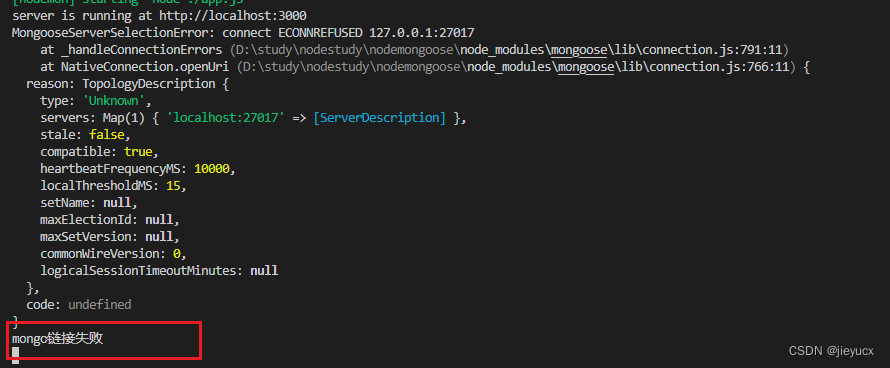Click the type 'Unknown' string value
This screenshot has width=890, height=368.
pos(110,101)
